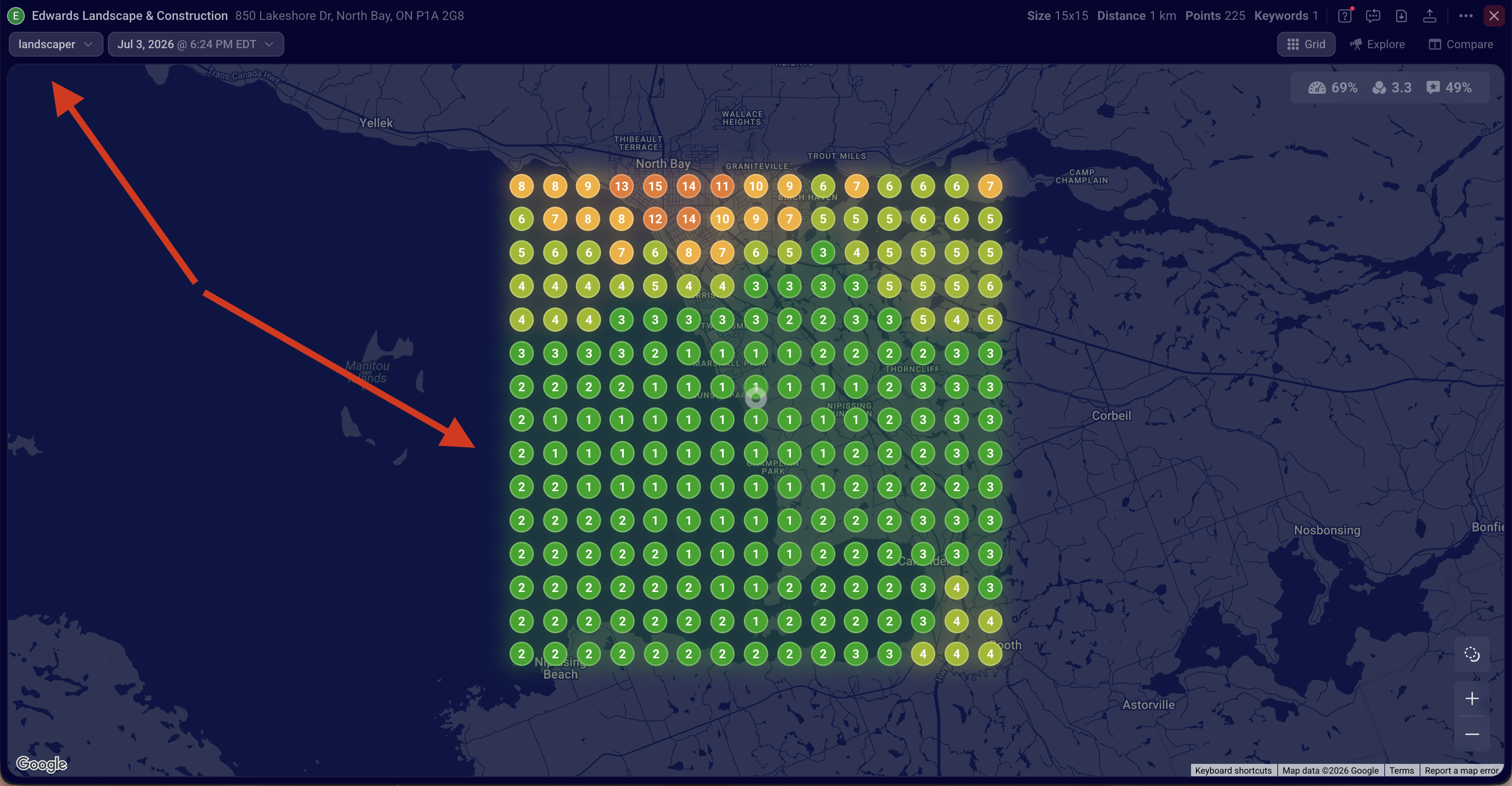The height and width of the screenshot is (786, 1512).
Task: Click the Wallace Heights map label
Action: 742,118
